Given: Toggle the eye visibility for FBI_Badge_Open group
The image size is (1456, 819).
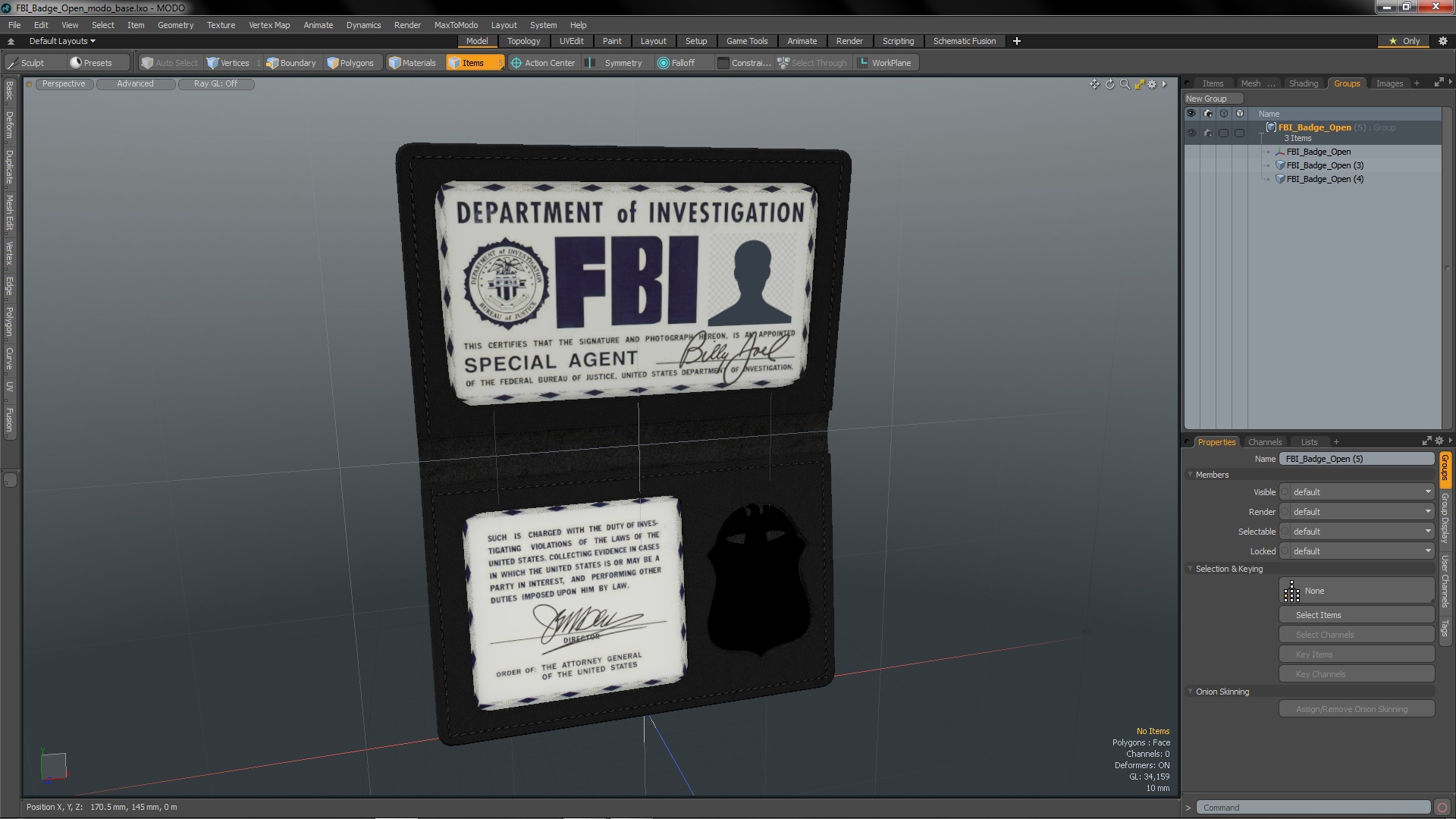Looking at the screenshot, I should tap(1191, 133).
